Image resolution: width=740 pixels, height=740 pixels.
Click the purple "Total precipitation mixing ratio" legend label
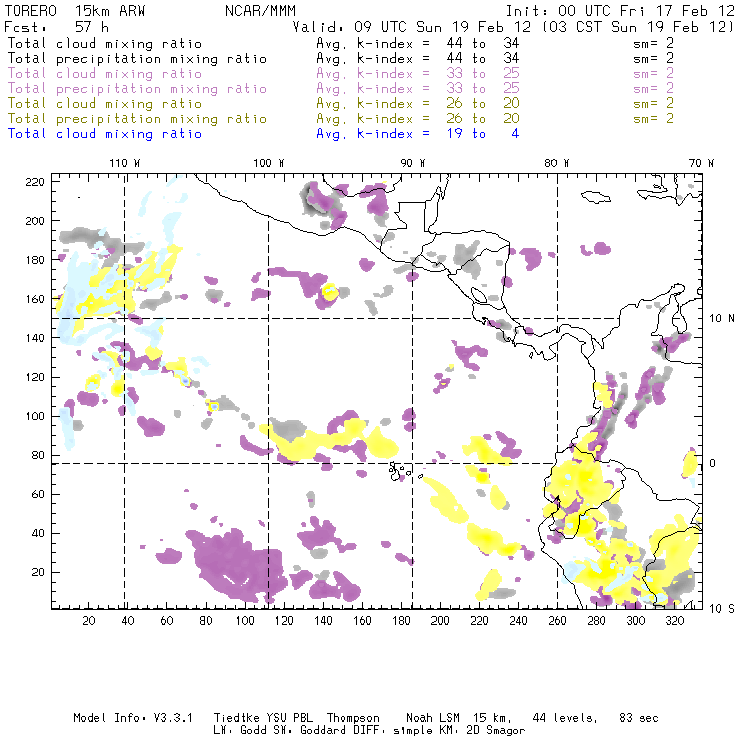[x=137, y=89]
